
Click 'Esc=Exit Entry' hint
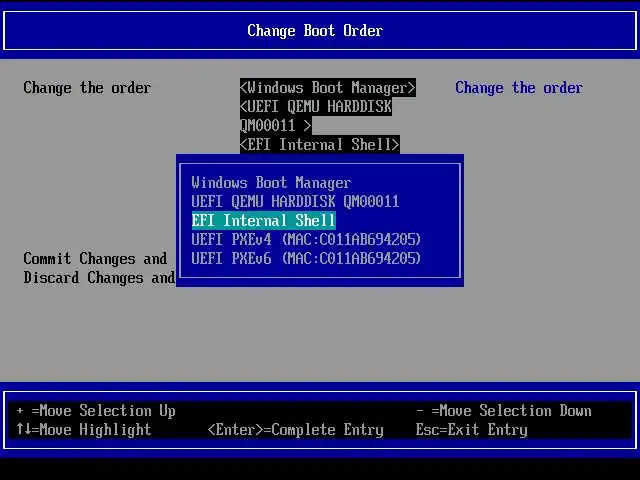pos(471,429)
